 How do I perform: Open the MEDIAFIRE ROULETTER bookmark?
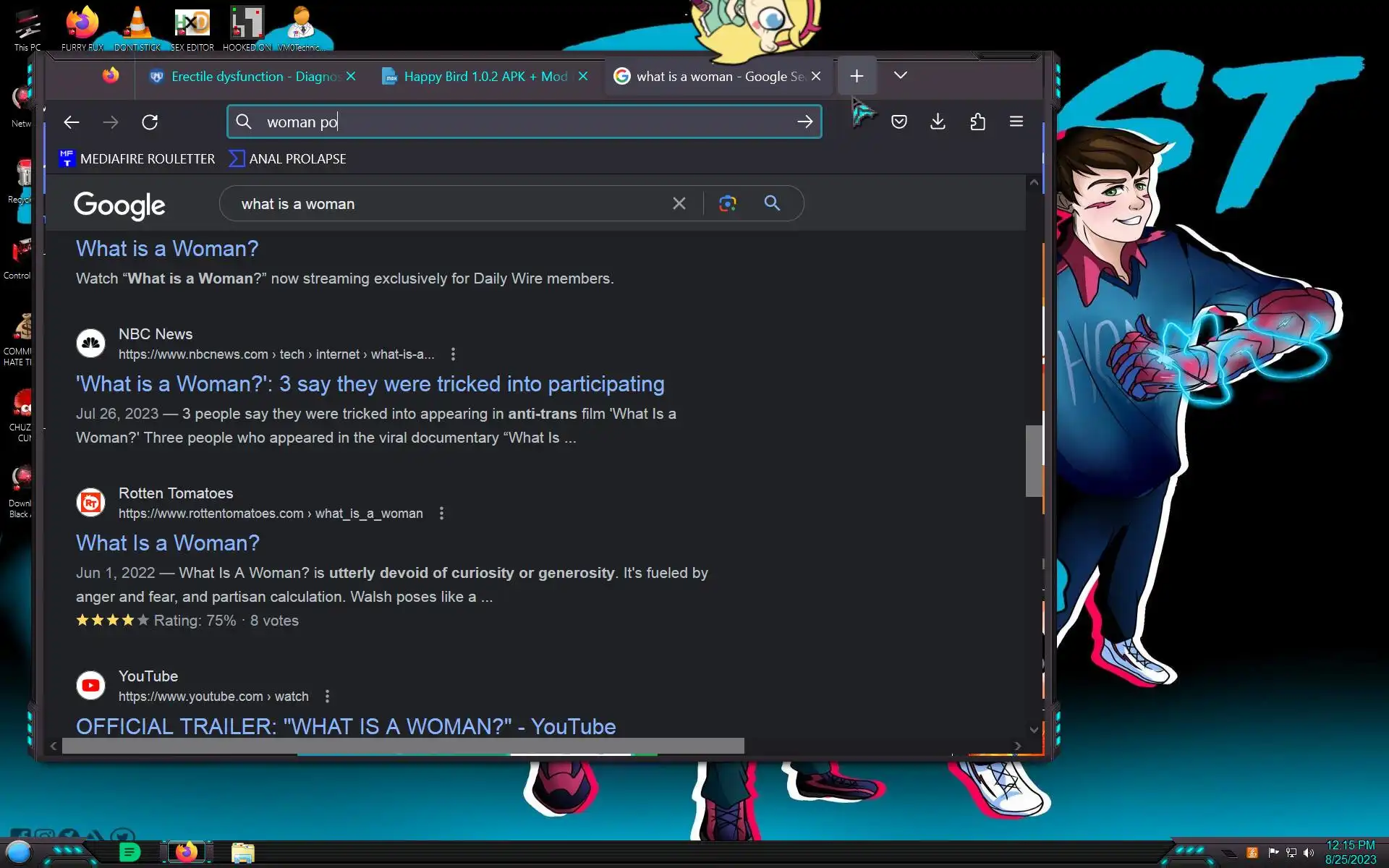(137, 159)
